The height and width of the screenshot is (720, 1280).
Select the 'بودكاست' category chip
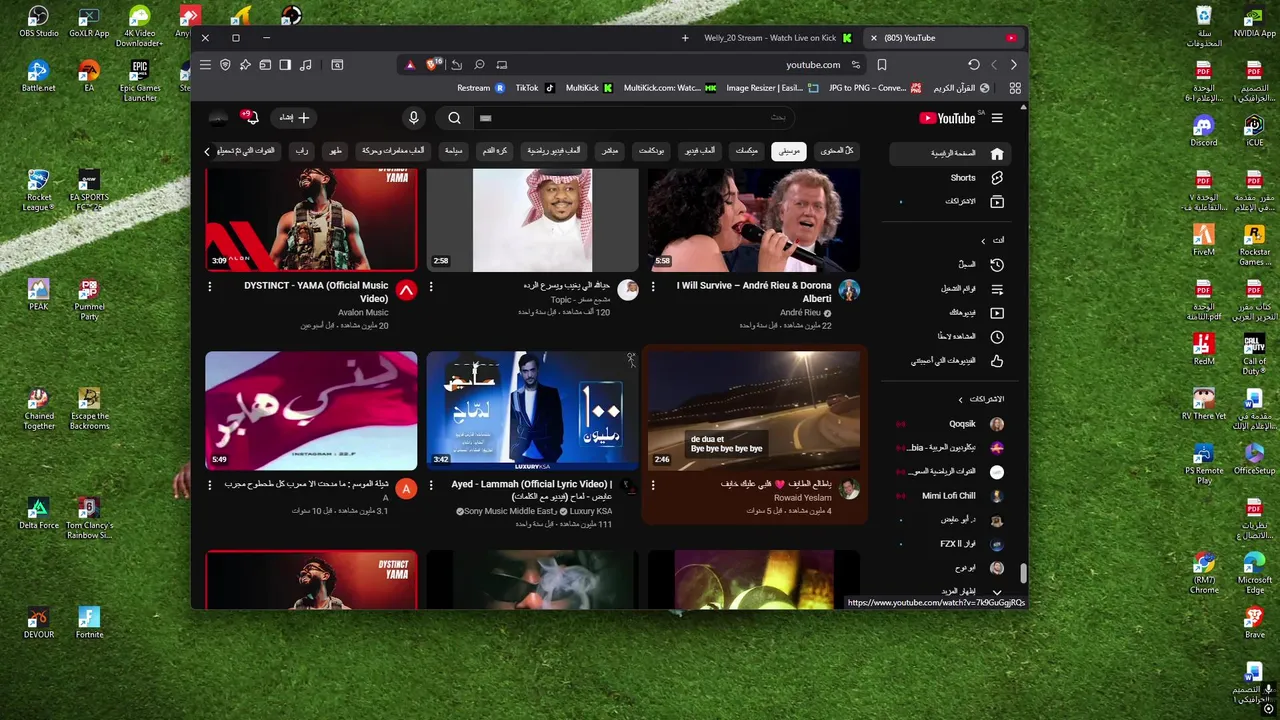651,151
